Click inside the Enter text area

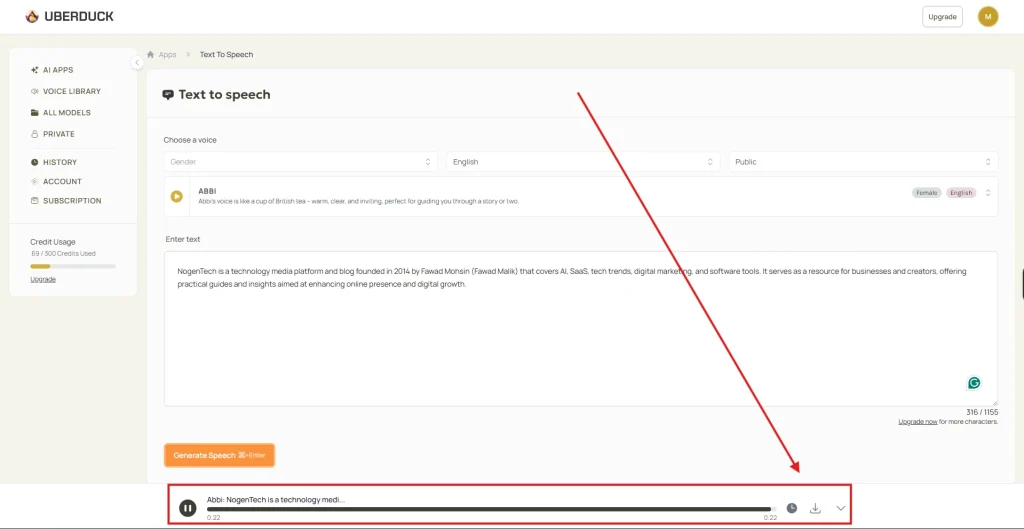click(581, 329)
